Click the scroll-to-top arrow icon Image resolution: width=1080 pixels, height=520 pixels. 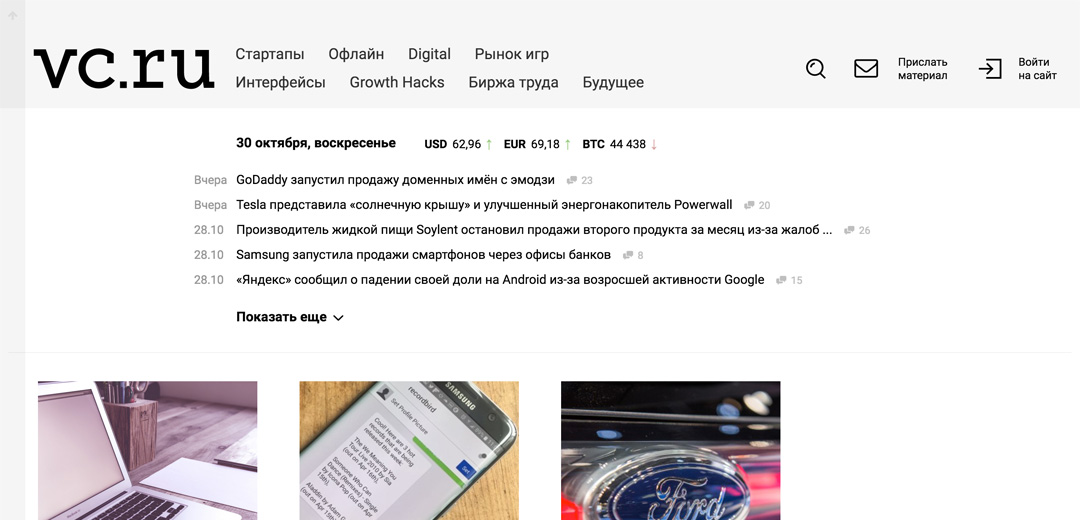[x=12, y=15]
